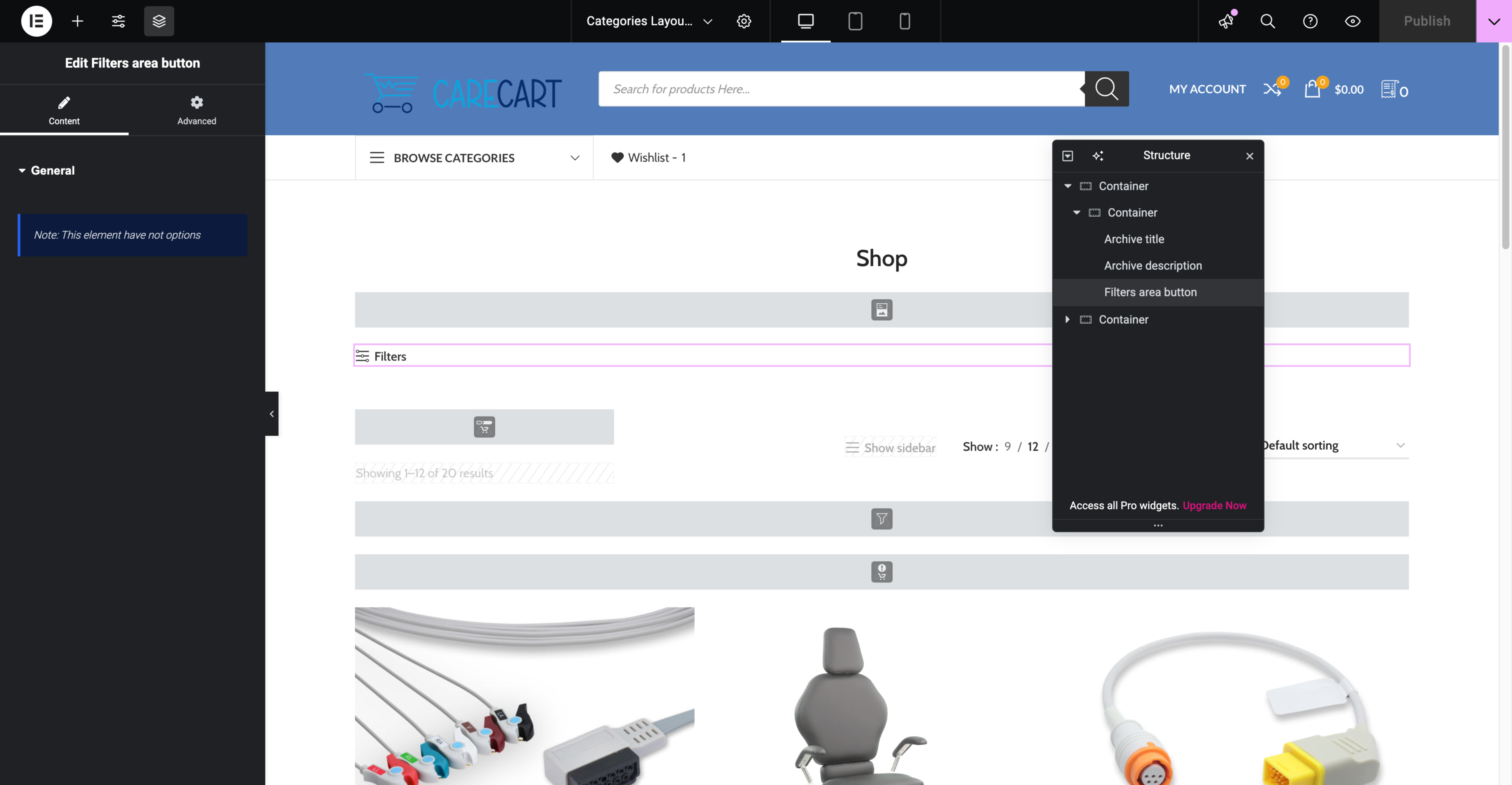The image size is (1512, 785).
Task: Click the Filters button on canvas
Action: [x=381, y=356]
